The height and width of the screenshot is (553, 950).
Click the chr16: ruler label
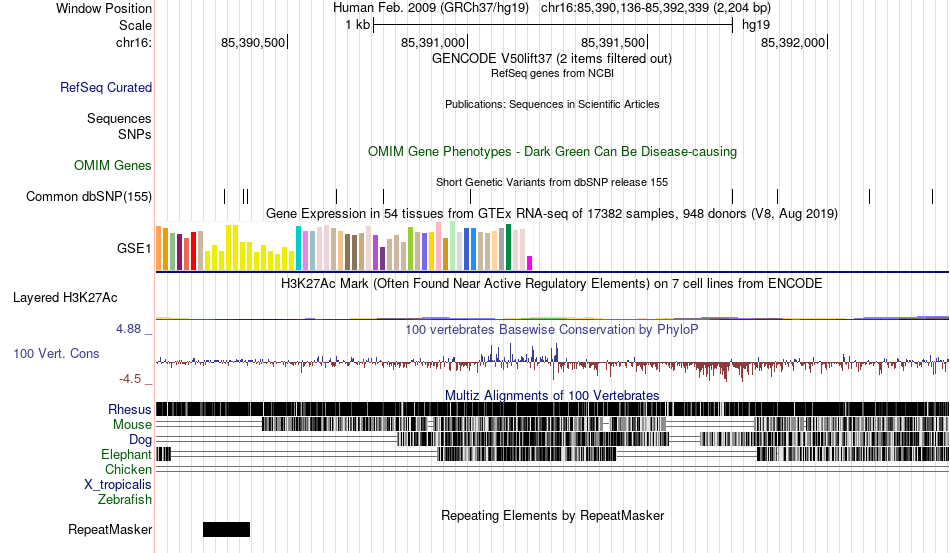pos(134,42)
